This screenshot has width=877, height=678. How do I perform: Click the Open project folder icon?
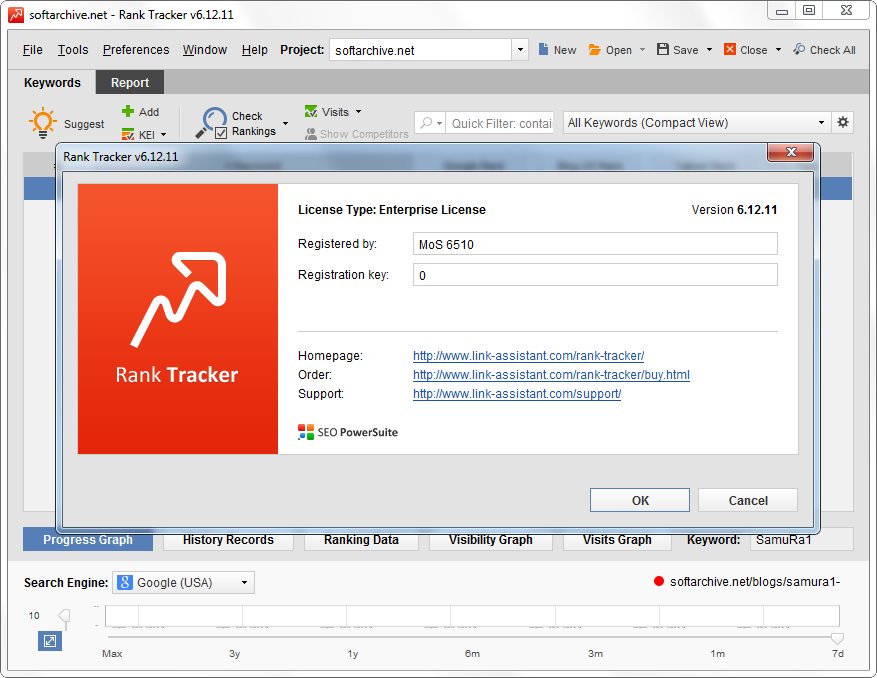point(595,50)
